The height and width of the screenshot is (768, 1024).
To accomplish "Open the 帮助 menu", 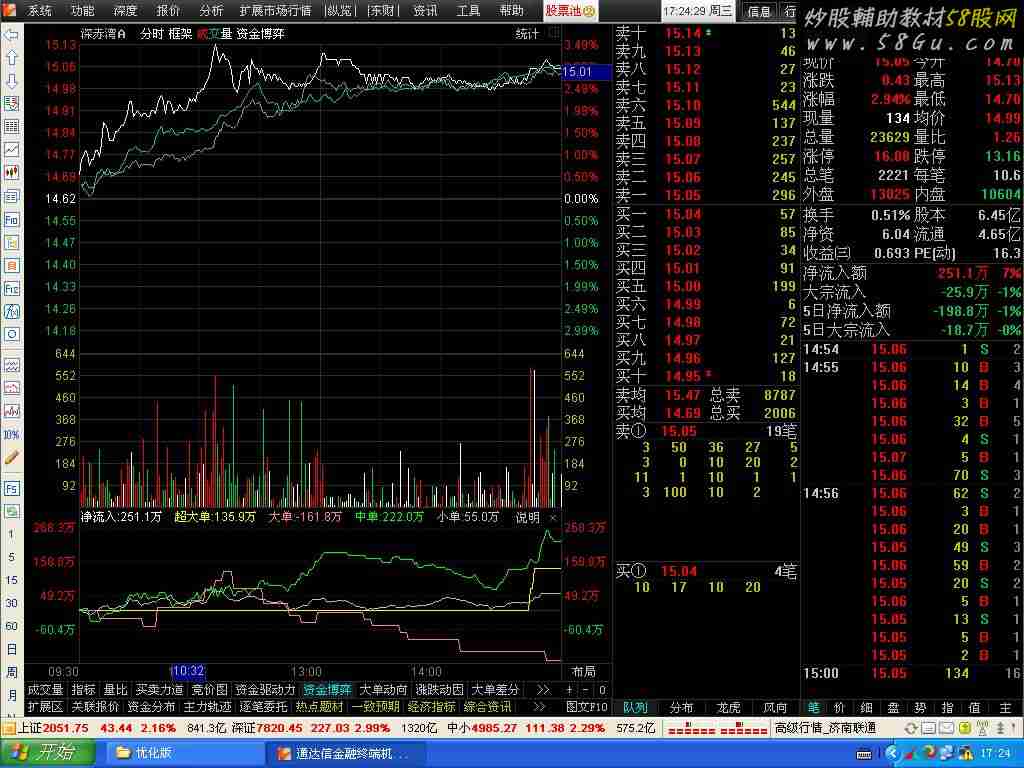I will tap(511, 10).
